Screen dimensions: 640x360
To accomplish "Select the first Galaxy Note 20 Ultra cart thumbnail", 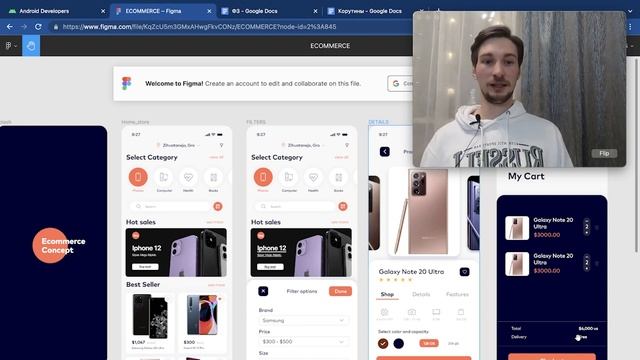I will point(517,228).
